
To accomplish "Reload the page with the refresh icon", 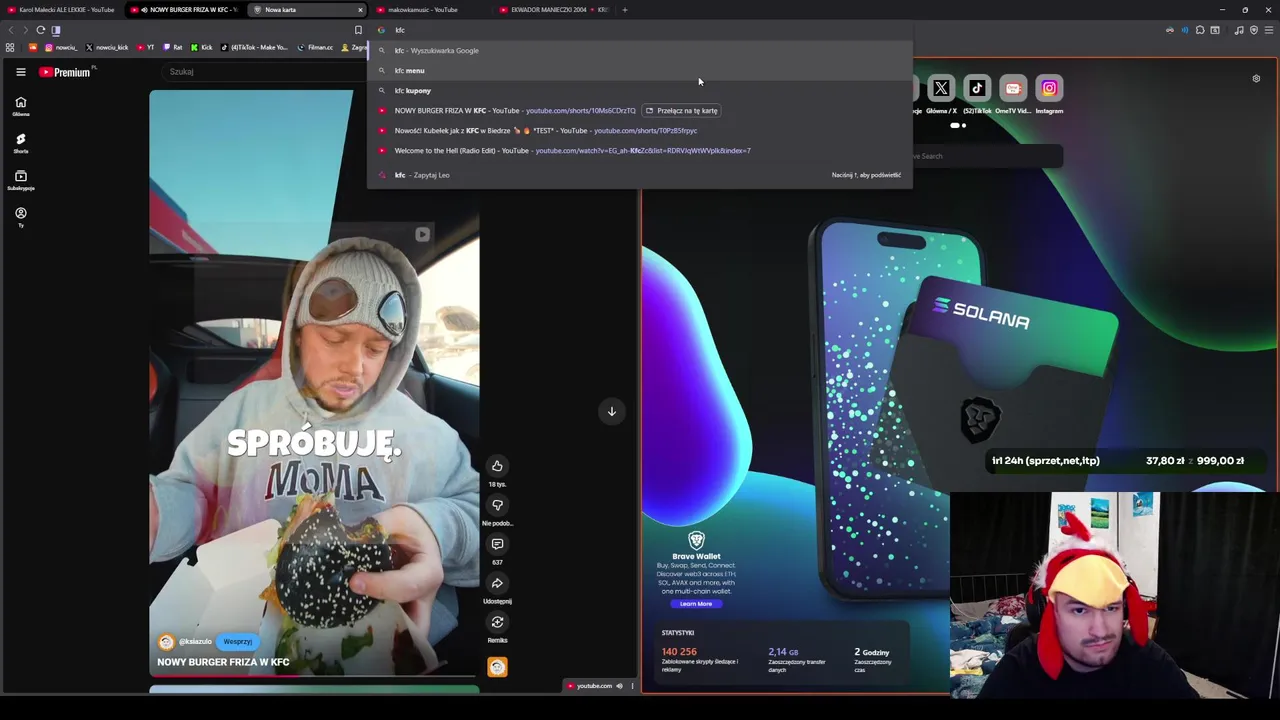I will (x=41, y=30).
